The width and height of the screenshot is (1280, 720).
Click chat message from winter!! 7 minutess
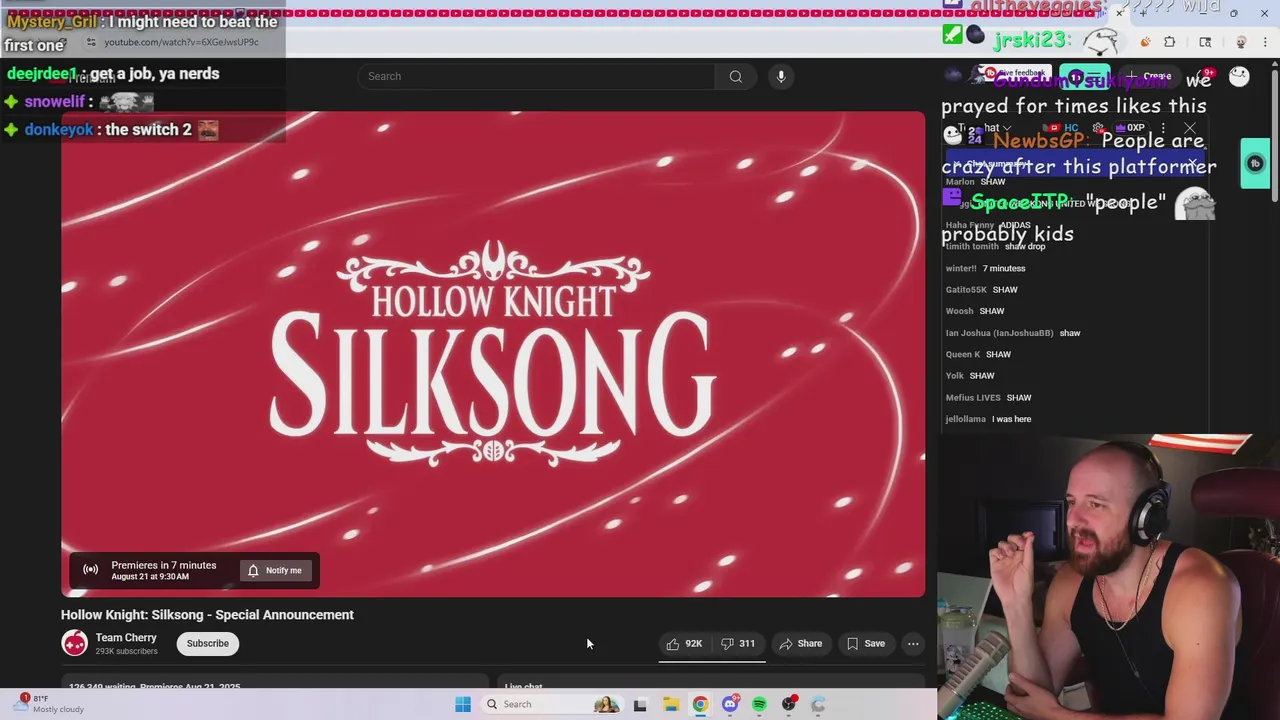pyautogui.click(x=985, y=268)
